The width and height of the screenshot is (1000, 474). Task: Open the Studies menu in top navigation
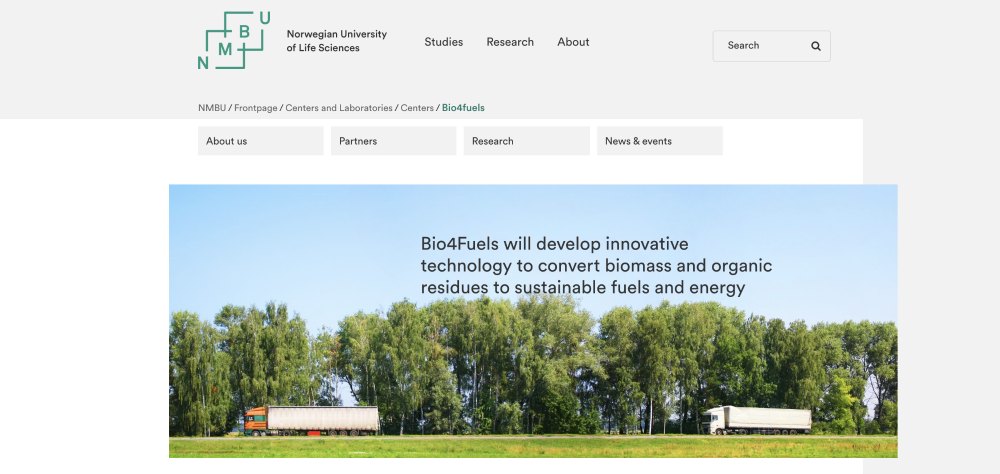(443, 42)
